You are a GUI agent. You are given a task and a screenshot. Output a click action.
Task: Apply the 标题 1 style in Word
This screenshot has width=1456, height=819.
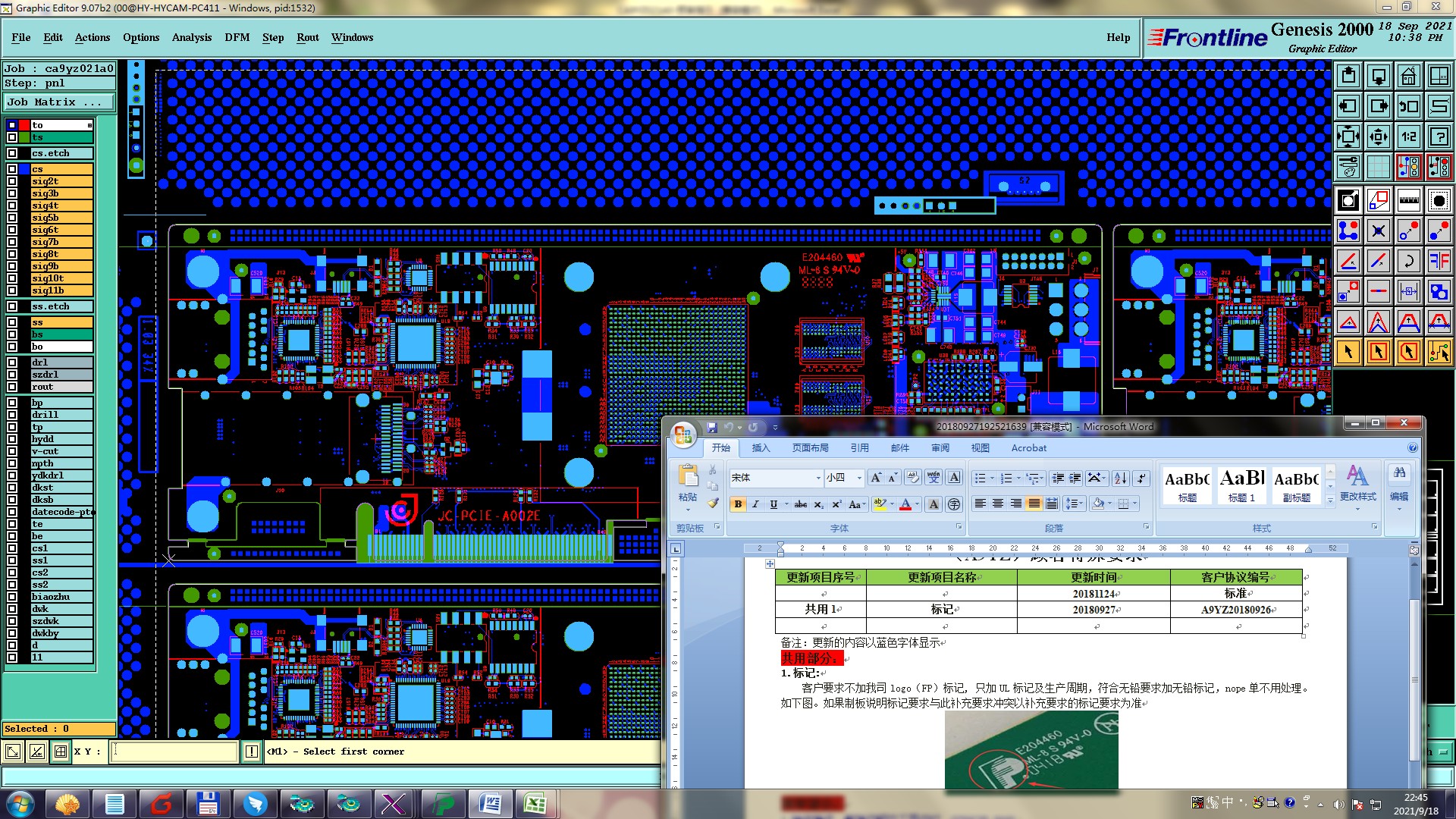coord(1241,485)
